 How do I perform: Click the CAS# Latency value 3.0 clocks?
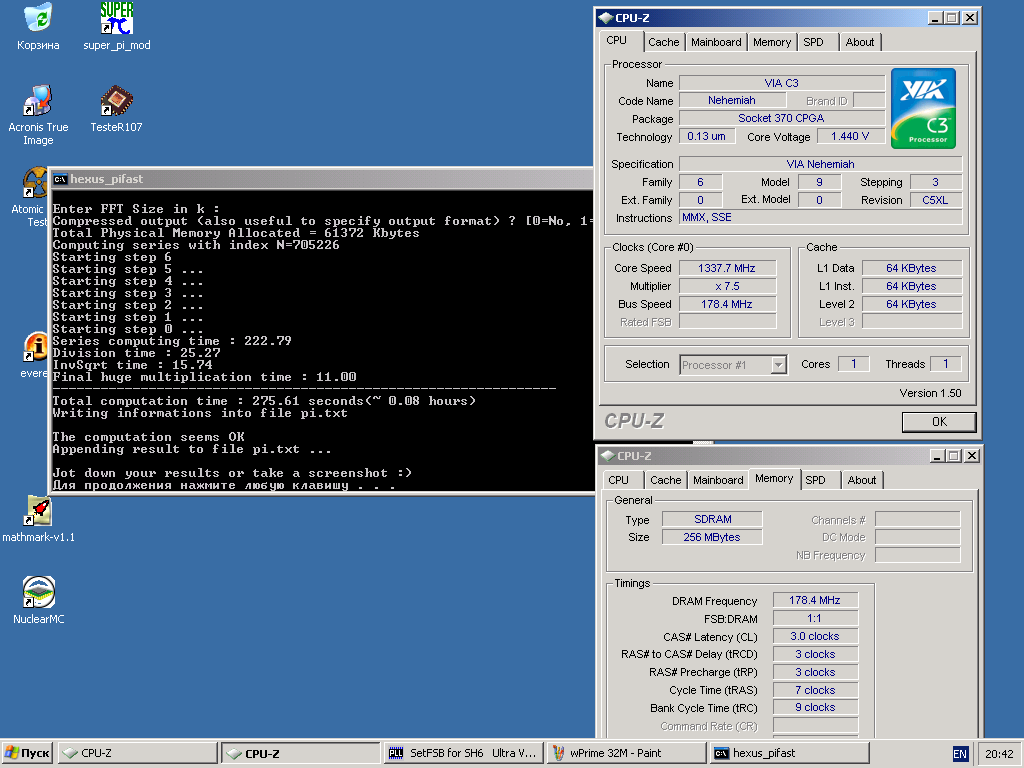[x=815, y=636]
